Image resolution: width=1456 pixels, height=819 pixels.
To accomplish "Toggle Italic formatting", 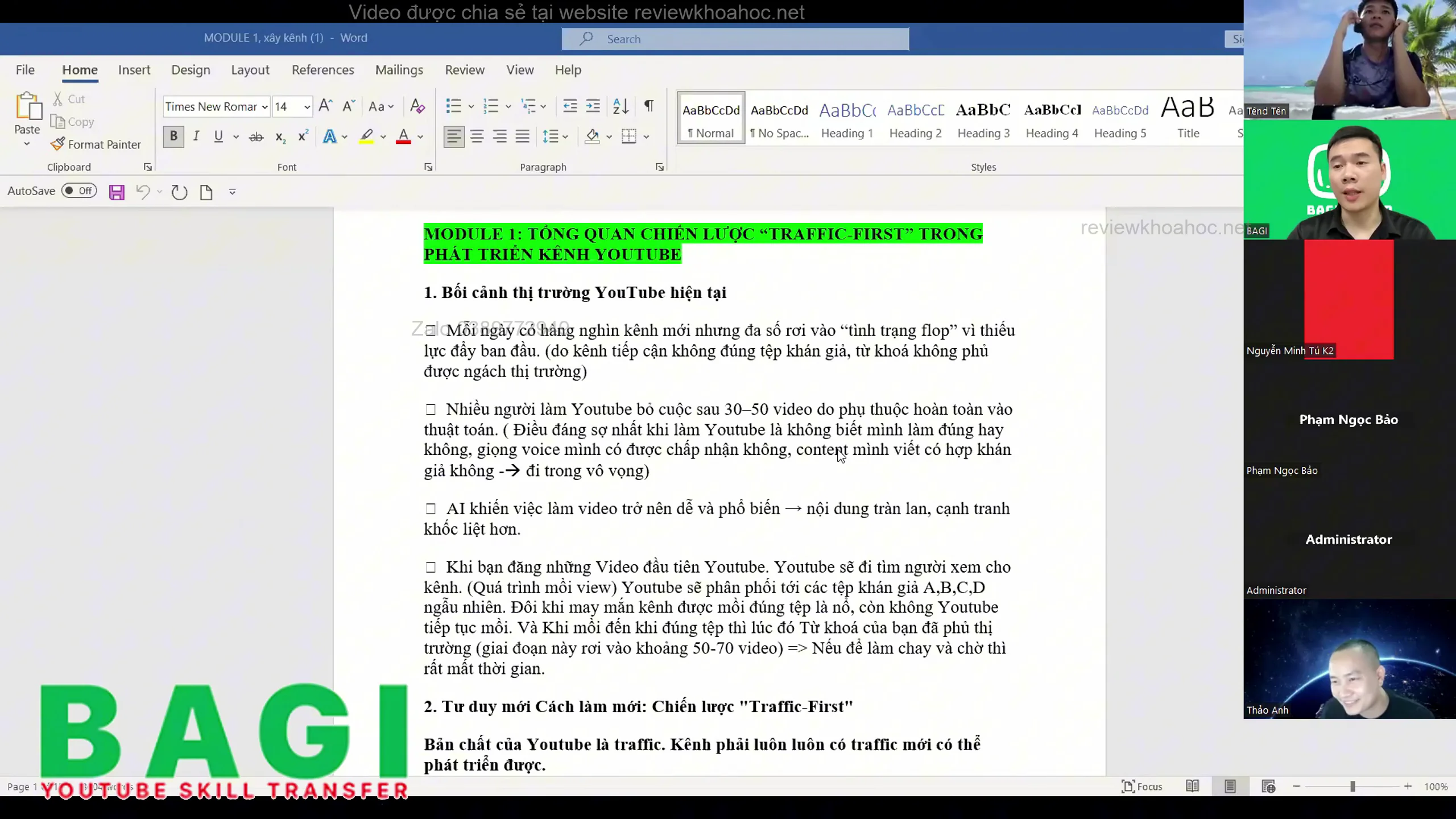I will 196,136.
